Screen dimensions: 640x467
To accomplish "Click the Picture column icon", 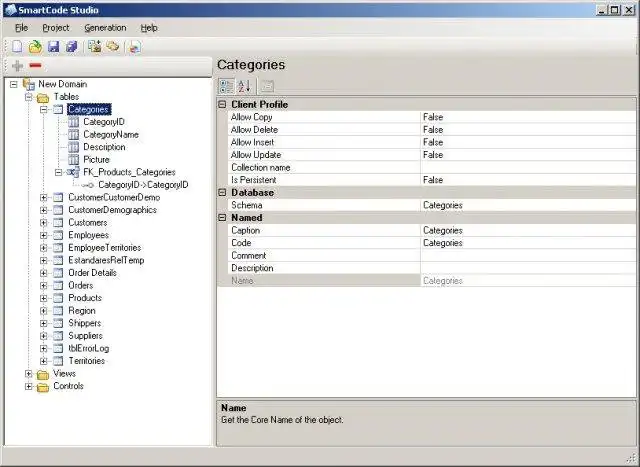I will click(73, 160).
